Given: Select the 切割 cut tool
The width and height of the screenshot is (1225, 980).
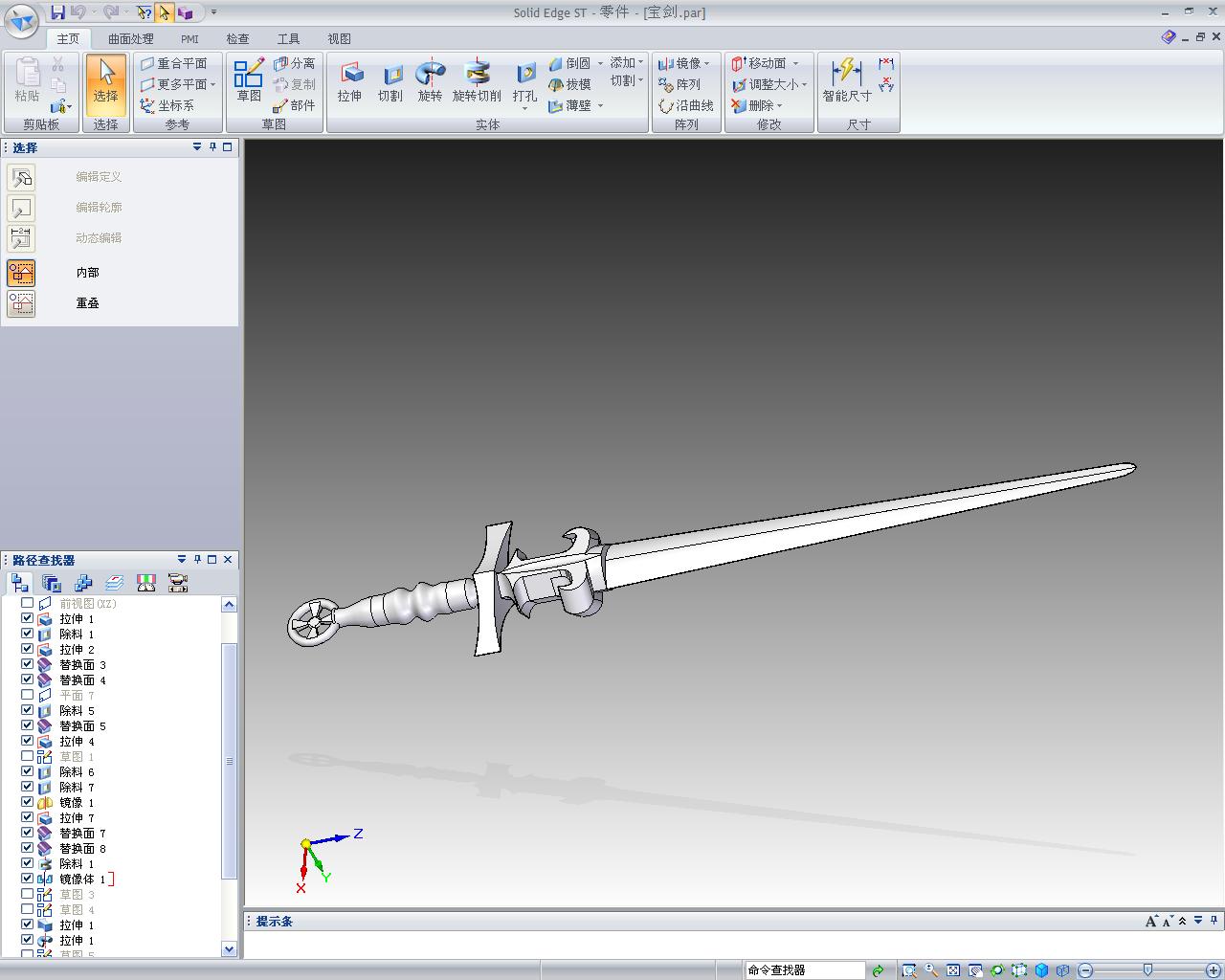Looking at the screenshot, I should click(390, 82).
